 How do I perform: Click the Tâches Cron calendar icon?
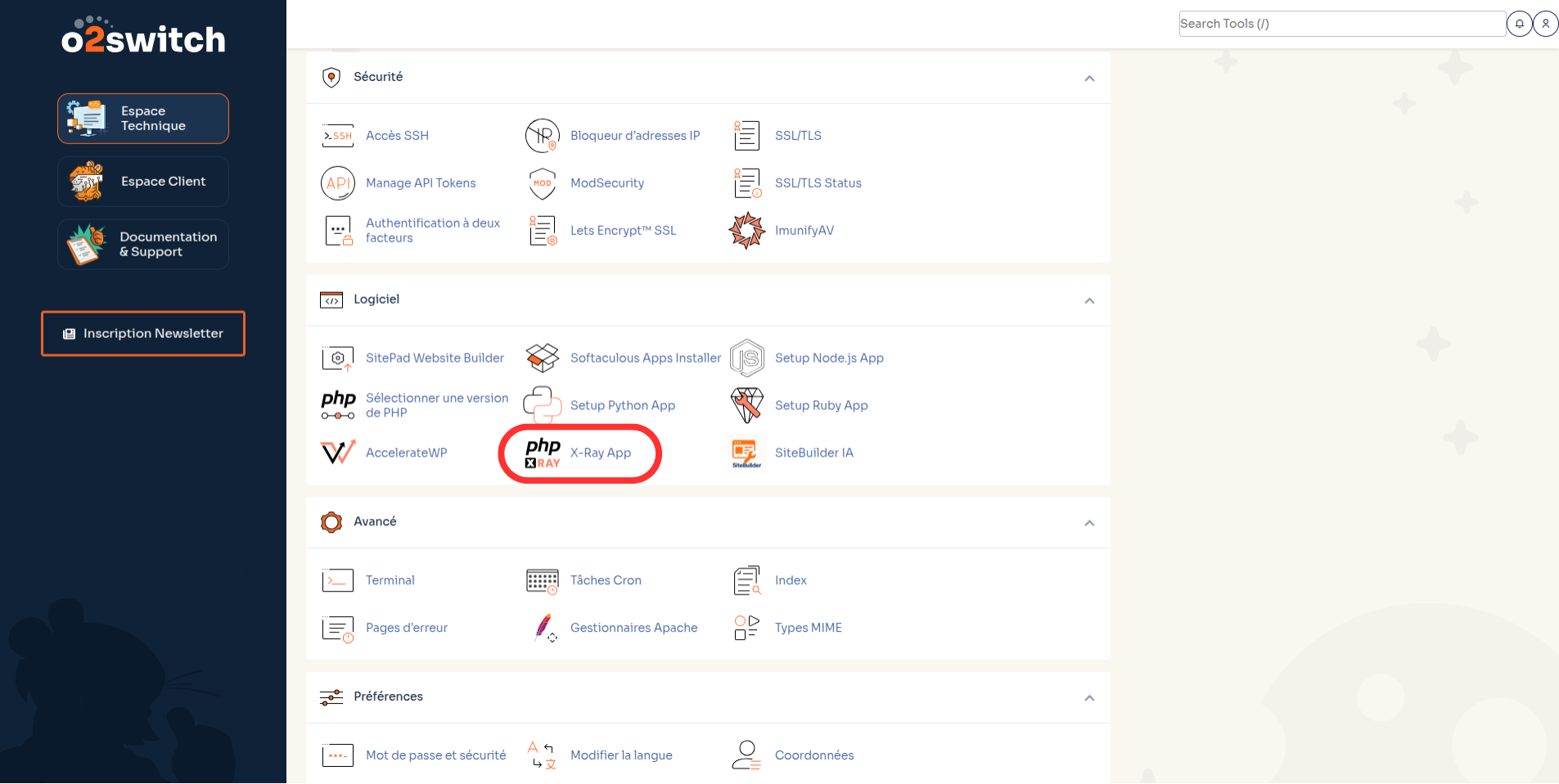click(542, 581)
